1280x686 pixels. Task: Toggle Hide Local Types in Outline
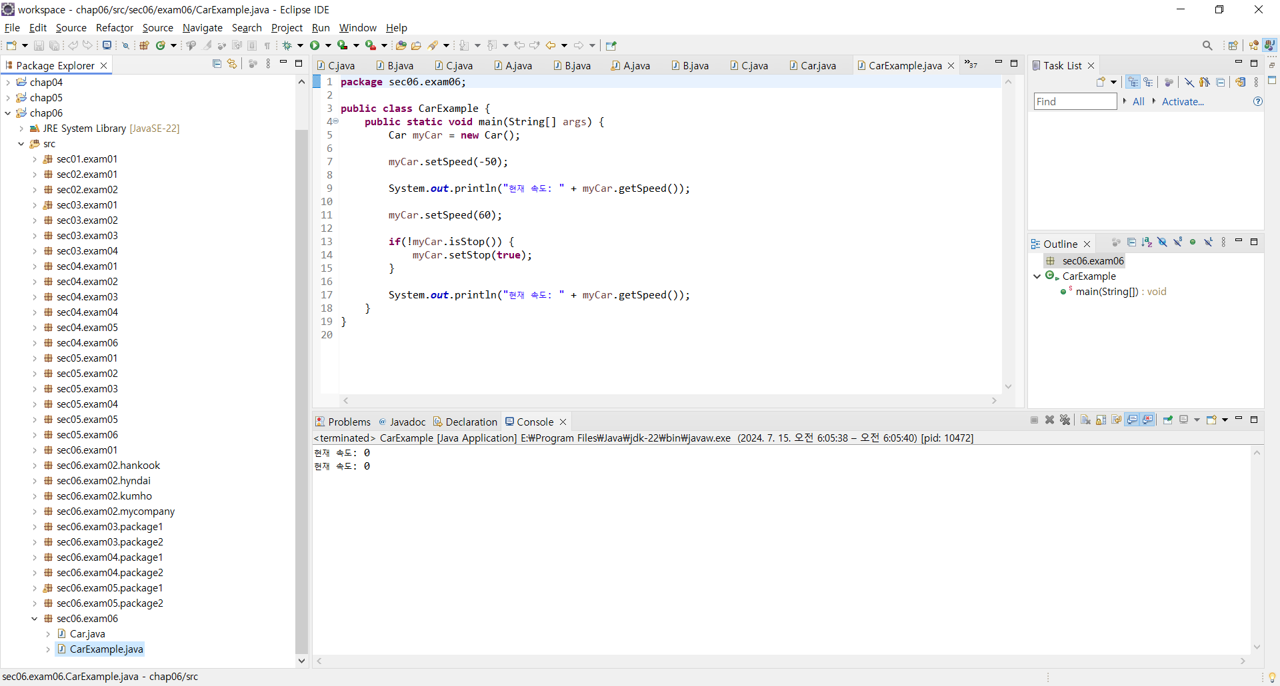[x=1208, y=243]
